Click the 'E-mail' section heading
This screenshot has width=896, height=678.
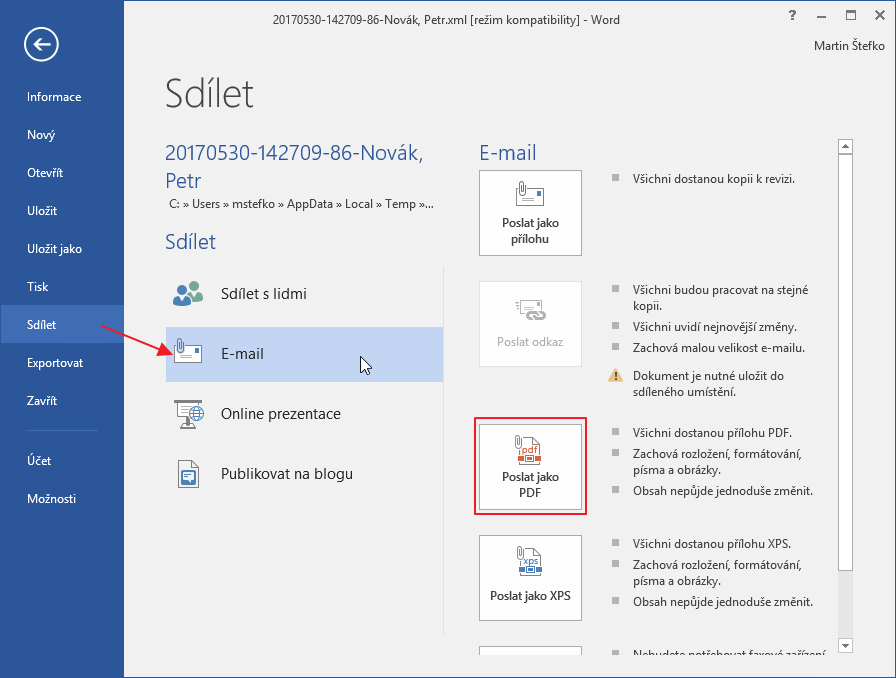[x=507, y=153]
